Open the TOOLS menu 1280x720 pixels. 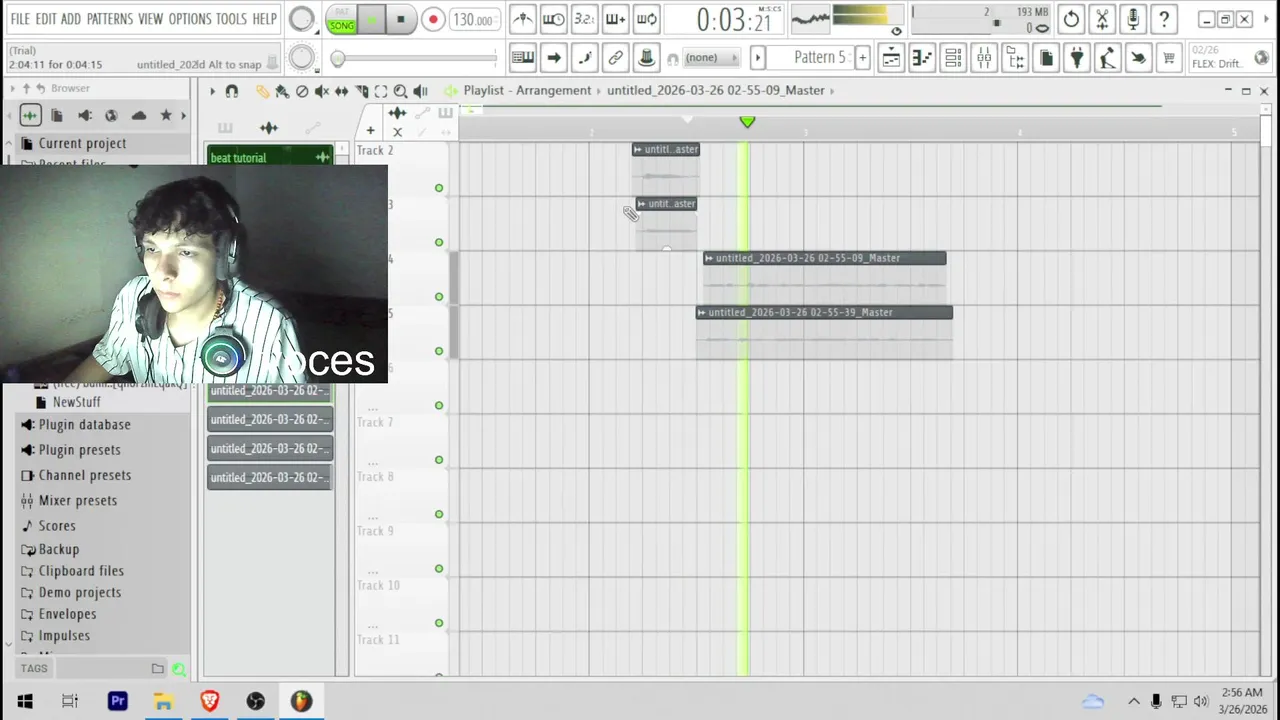pos(231,19)
